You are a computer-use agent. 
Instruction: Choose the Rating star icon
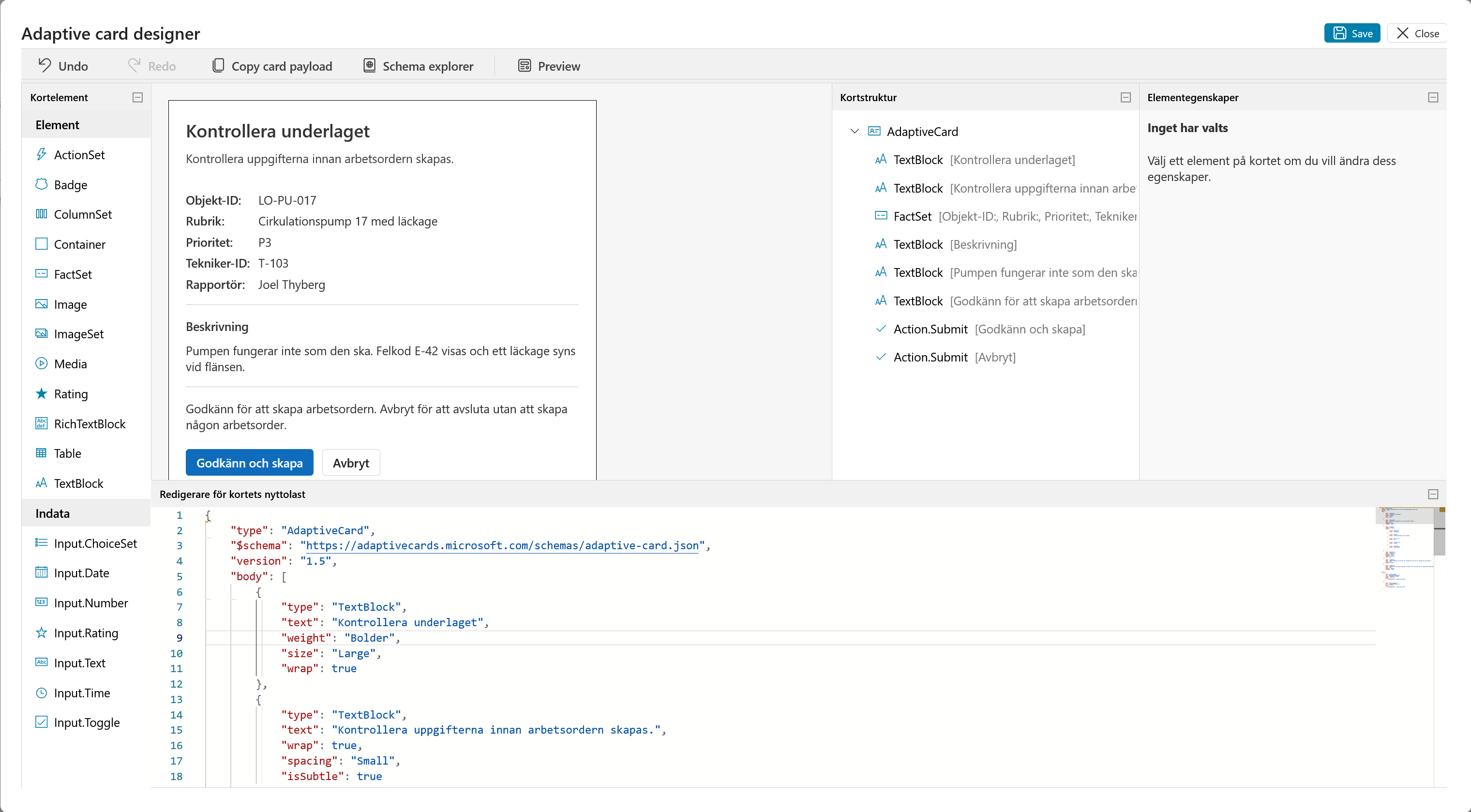tap(41, 393)
